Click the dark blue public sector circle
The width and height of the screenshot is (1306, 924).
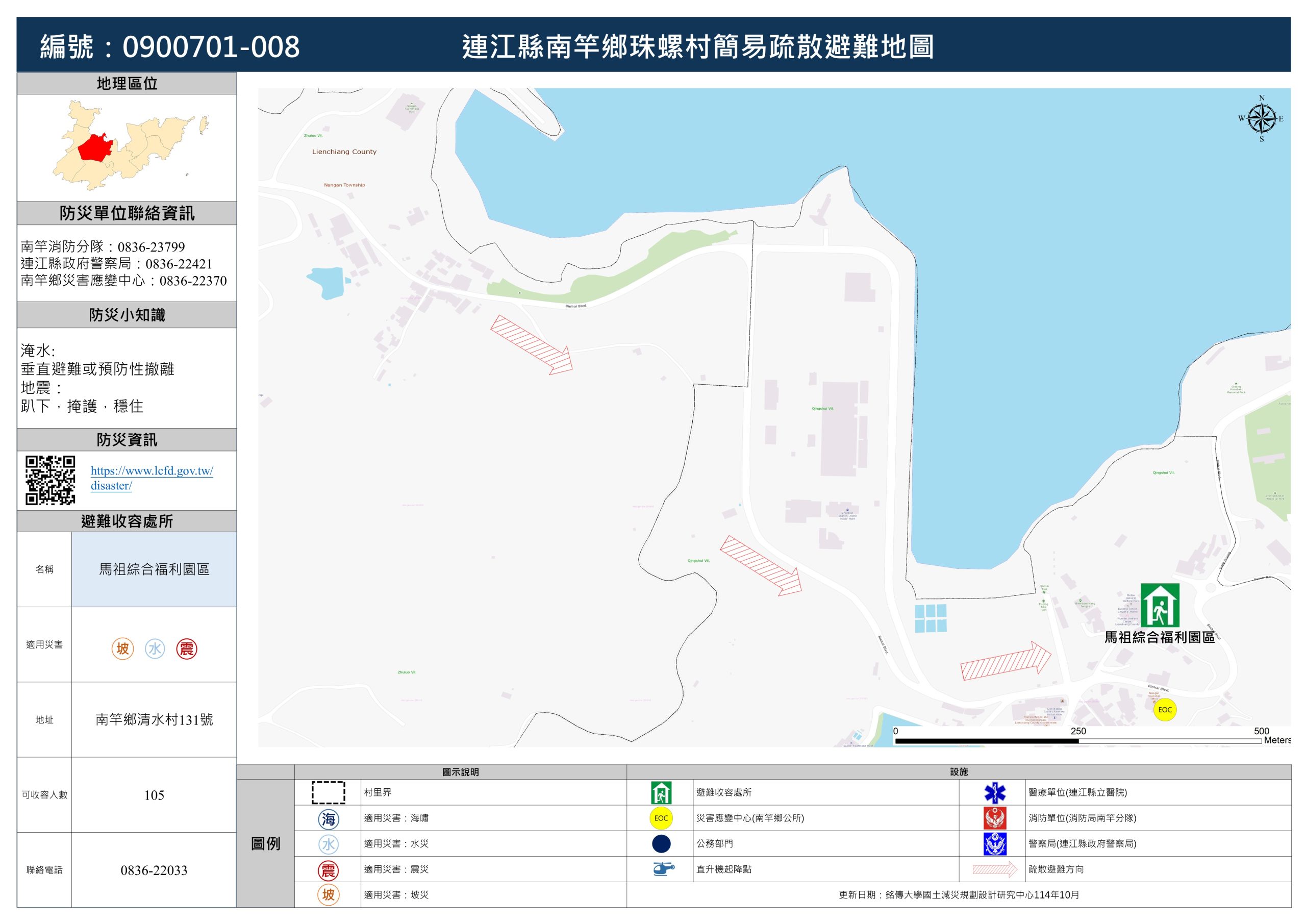click(661, 843)
